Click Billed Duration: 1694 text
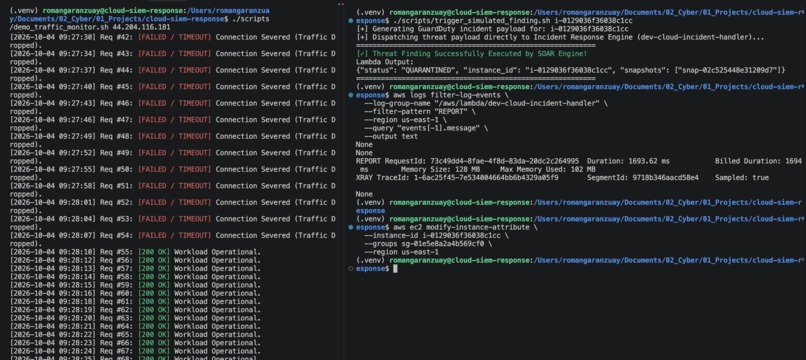806x360 pixels. coord(758,161)
